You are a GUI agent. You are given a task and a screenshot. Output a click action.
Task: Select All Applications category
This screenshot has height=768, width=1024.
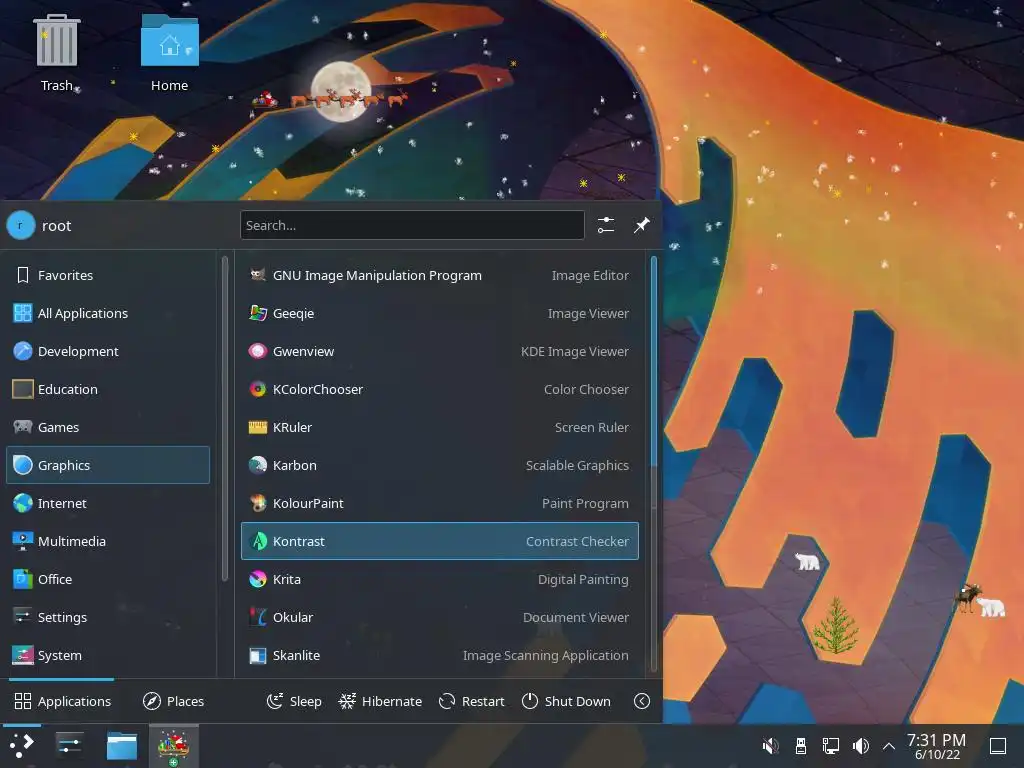coord(108,313)
